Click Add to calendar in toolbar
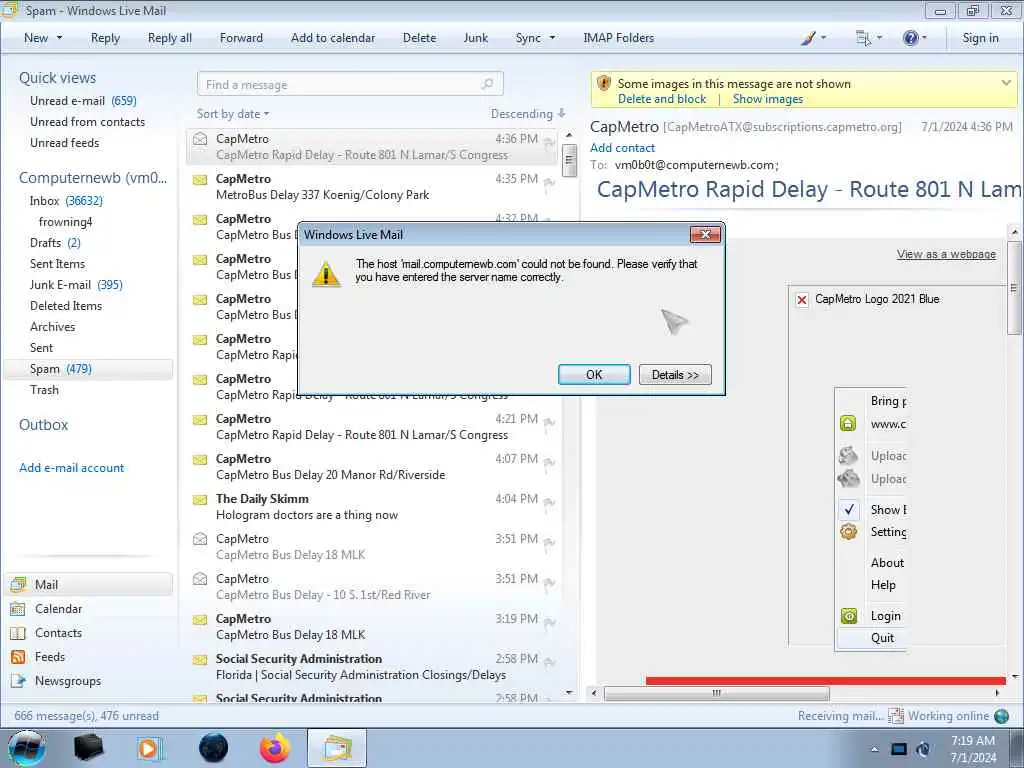 pos(333,38)
